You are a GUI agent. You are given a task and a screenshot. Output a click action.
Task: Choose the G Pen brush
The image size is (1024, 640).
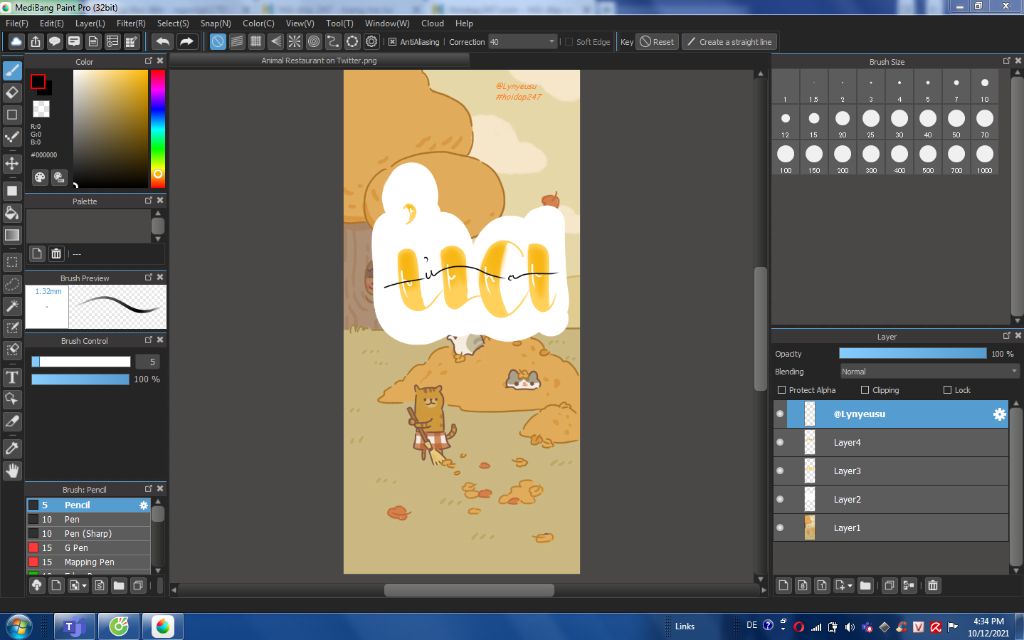[88, 547]
